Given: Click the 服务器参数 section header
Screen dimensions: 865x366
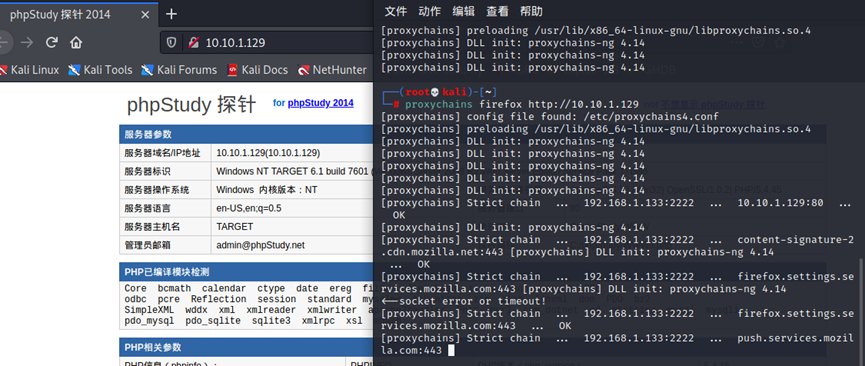Looking at the screenshot, I should [x=246, y=134].
